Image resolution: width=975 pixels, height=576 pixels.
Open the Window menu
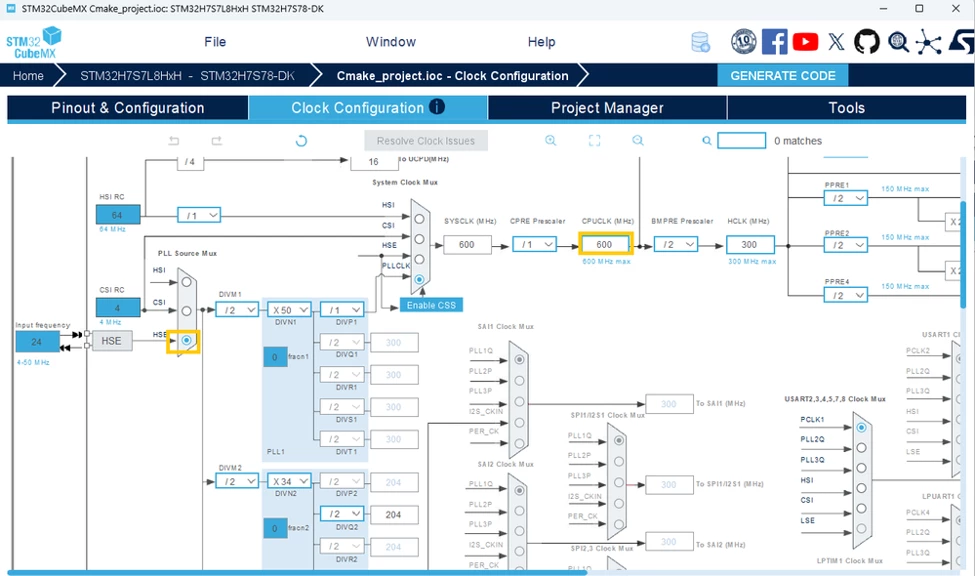coord(390,42)
